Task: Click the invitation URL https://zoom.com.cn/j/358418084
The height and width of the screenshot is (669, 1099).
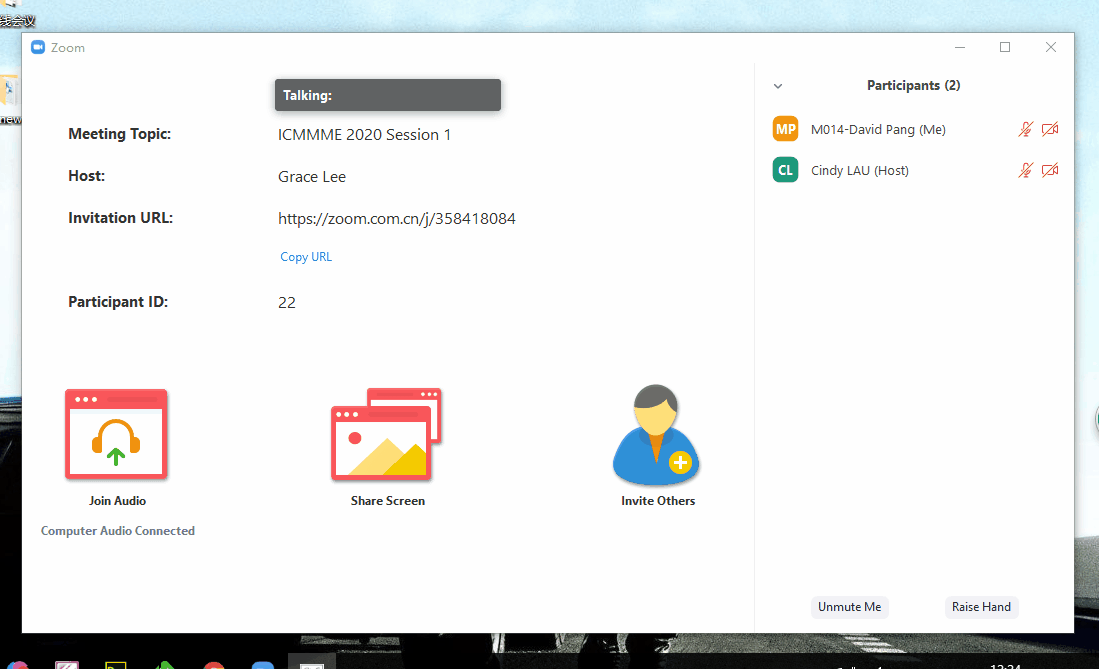Action: tap(397, 219)
